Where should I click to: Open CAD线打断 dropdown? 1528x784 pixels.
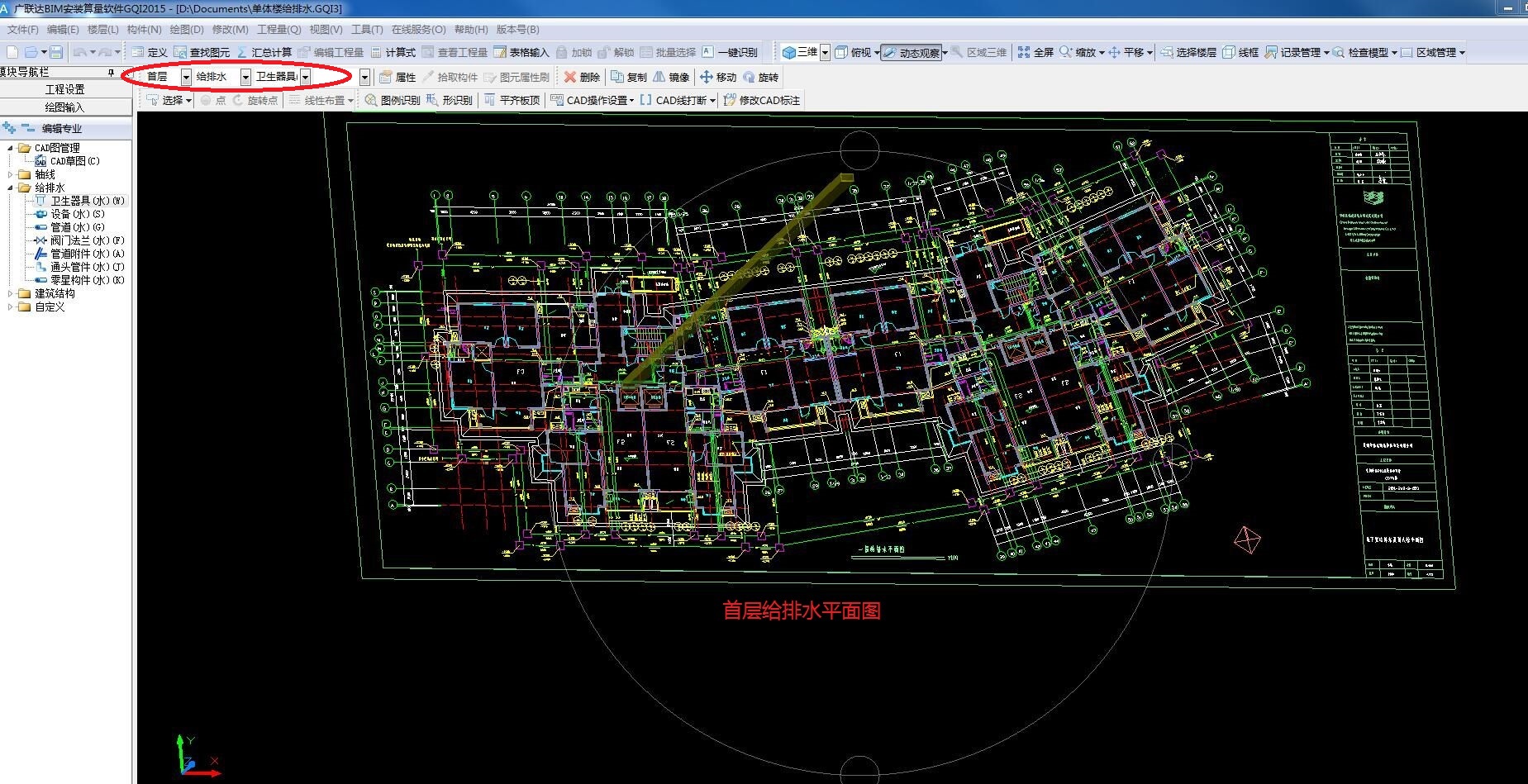coord(712,100)
